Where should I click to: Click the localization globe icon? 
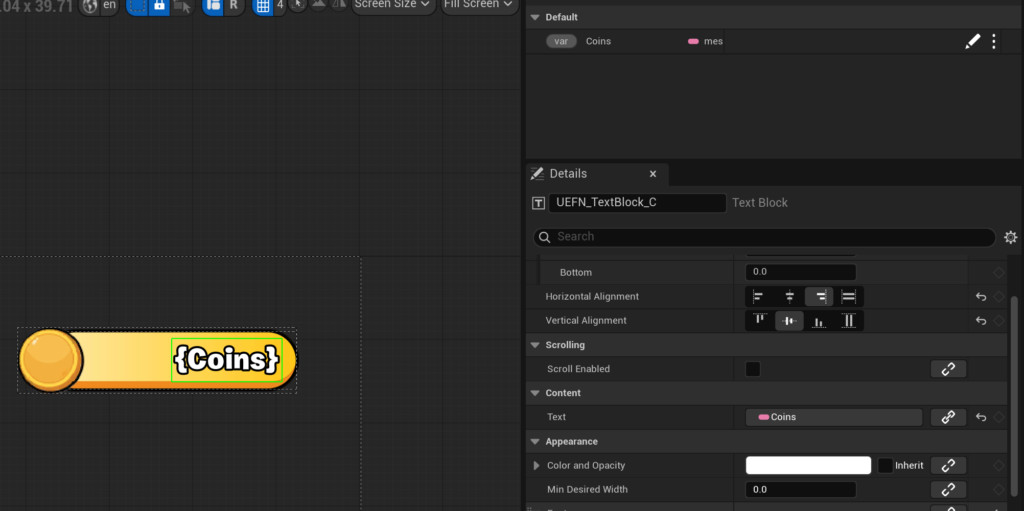(x=90, y=5)
